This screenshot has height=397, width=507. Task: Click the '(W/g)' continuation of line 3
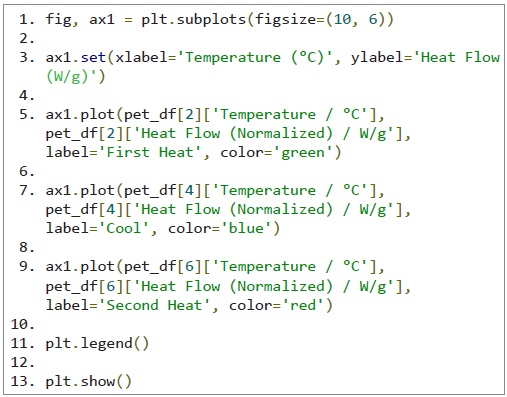click(x=75, y=77)
